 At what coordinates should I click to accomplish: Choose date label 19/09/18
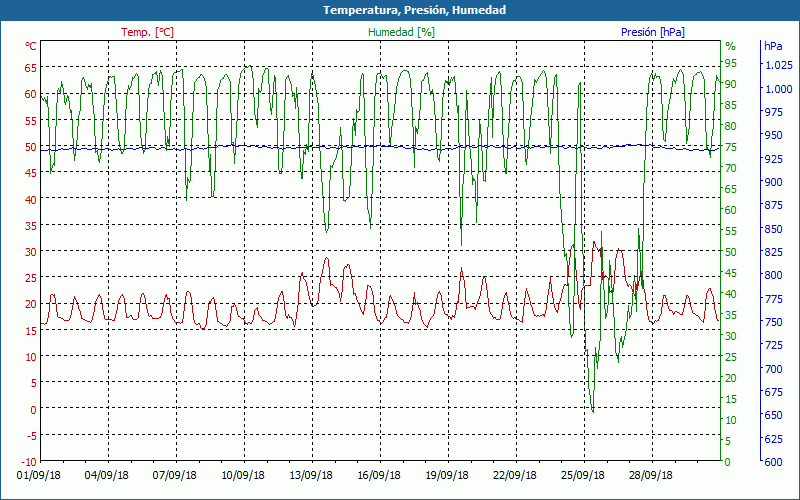coord(447,476)
